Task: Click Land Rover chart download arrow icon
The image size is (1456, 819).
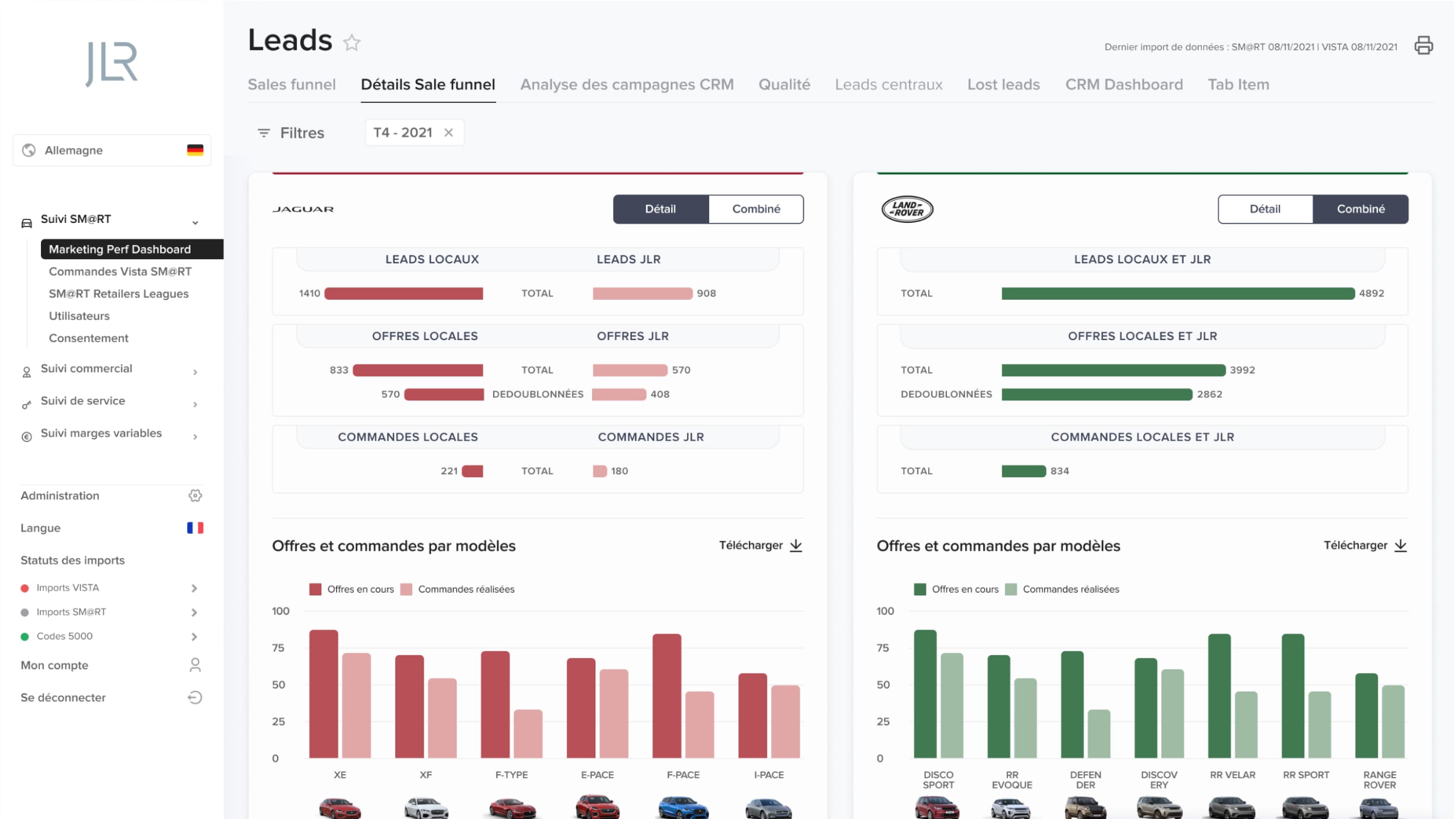Action: 1401,545
